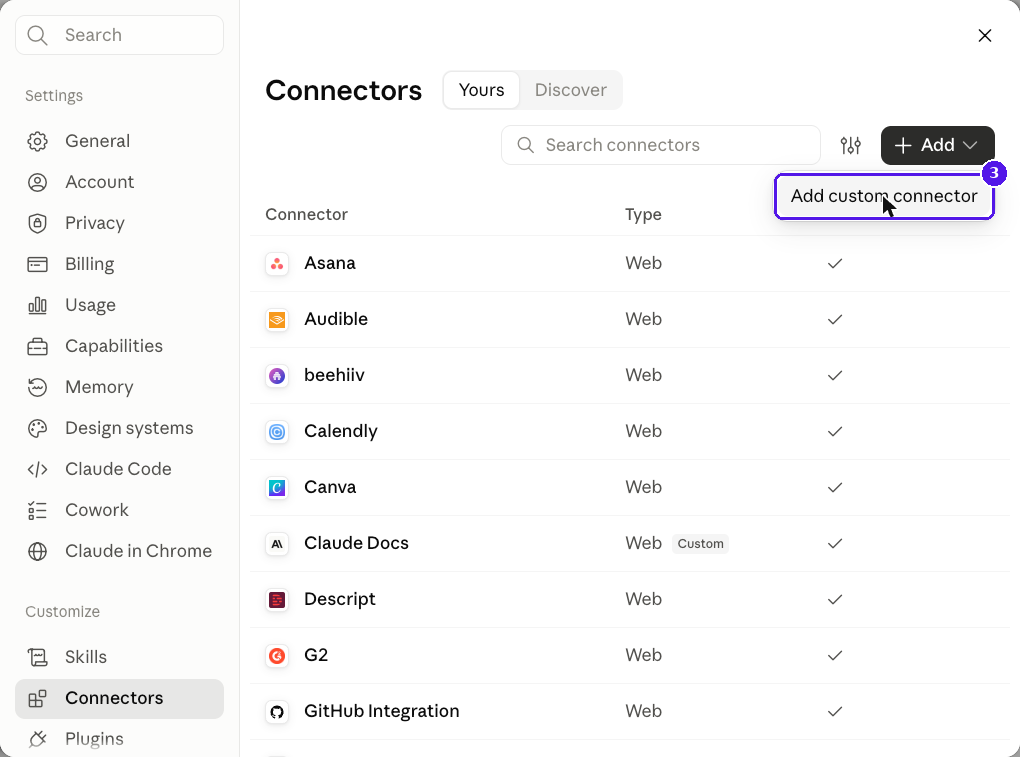This screenshot has height=757, width=1020.
Task: Expand the Add dropdown button
Action: pos(937,145)
